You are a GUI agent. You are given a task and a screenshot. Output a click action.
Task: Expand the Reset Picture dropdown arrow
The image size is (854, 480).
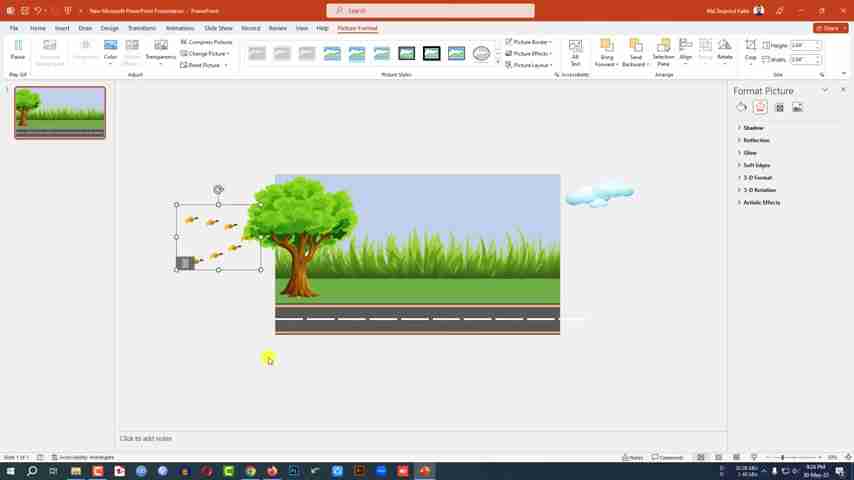tap(227, 65)
